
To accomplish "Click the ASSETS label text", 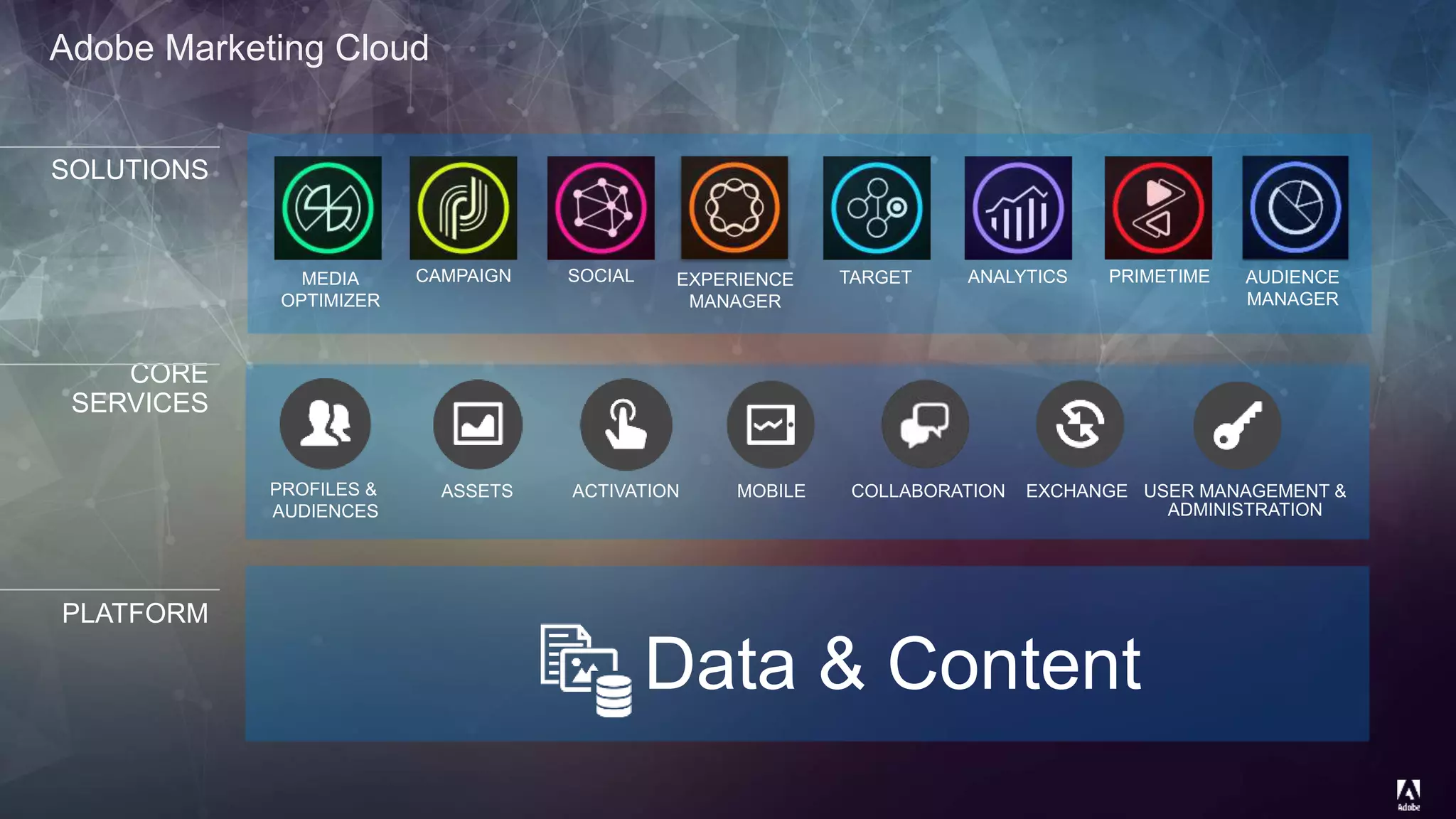I will click(477, 491).
